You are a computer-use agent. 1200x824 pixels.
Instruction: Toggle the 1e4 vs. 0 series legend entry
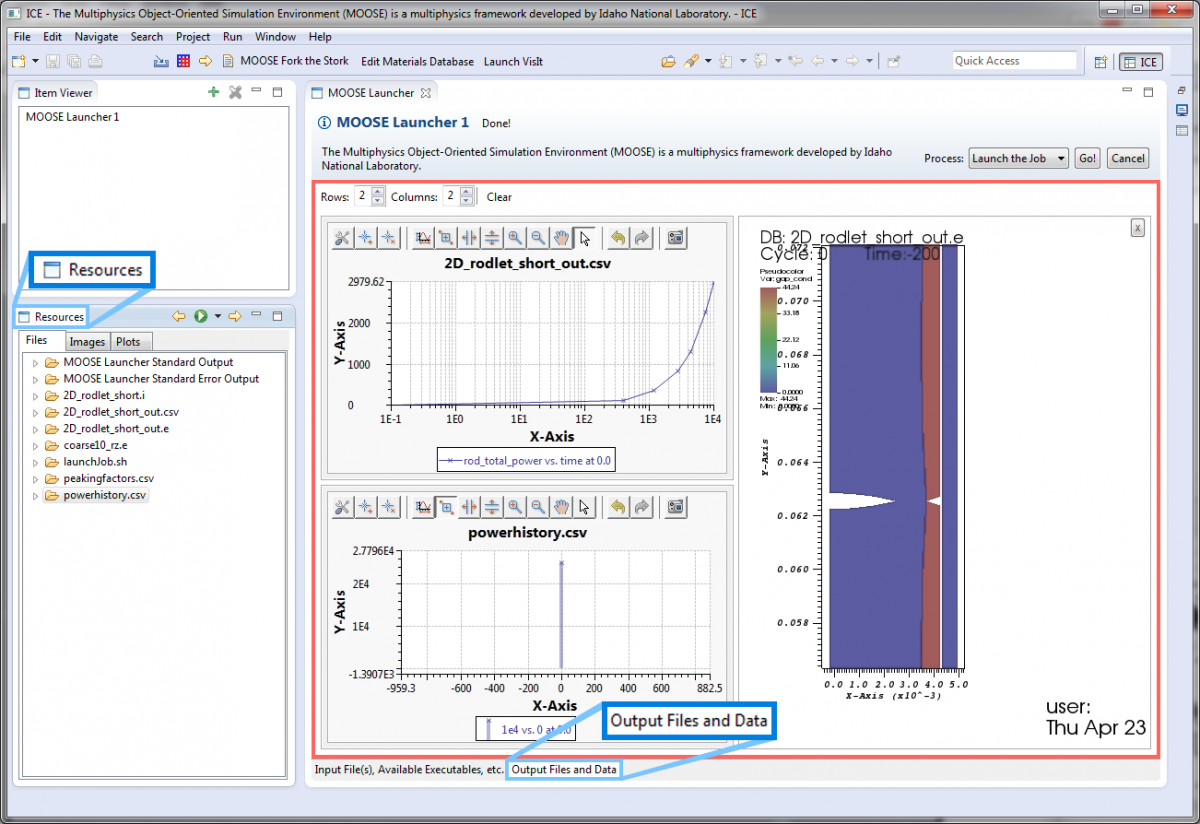(x=525, y=728)
